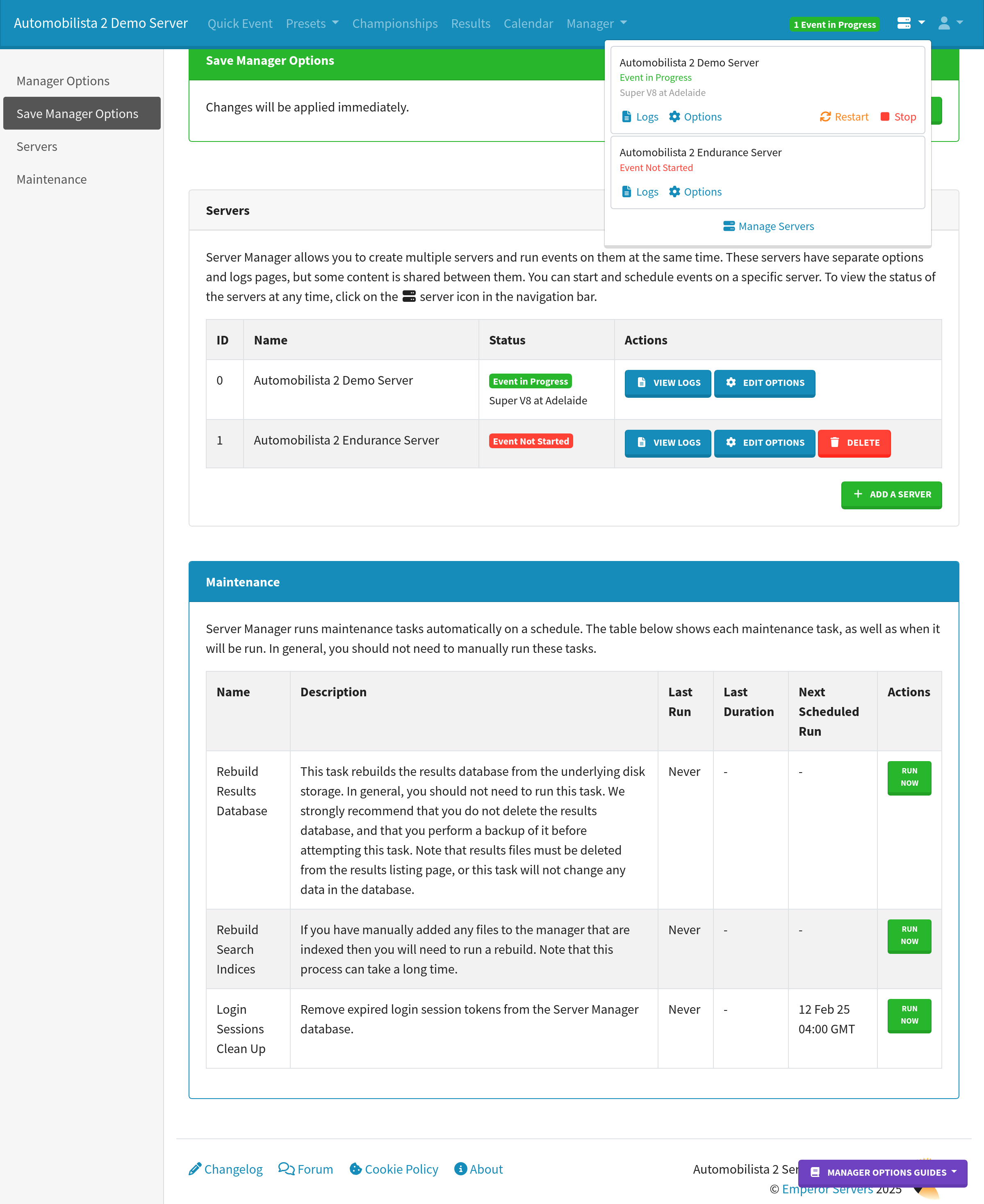Click Automobilista 2 Demo Server name in table
This screenshot has height=1204, width=984.
point(333,381)
